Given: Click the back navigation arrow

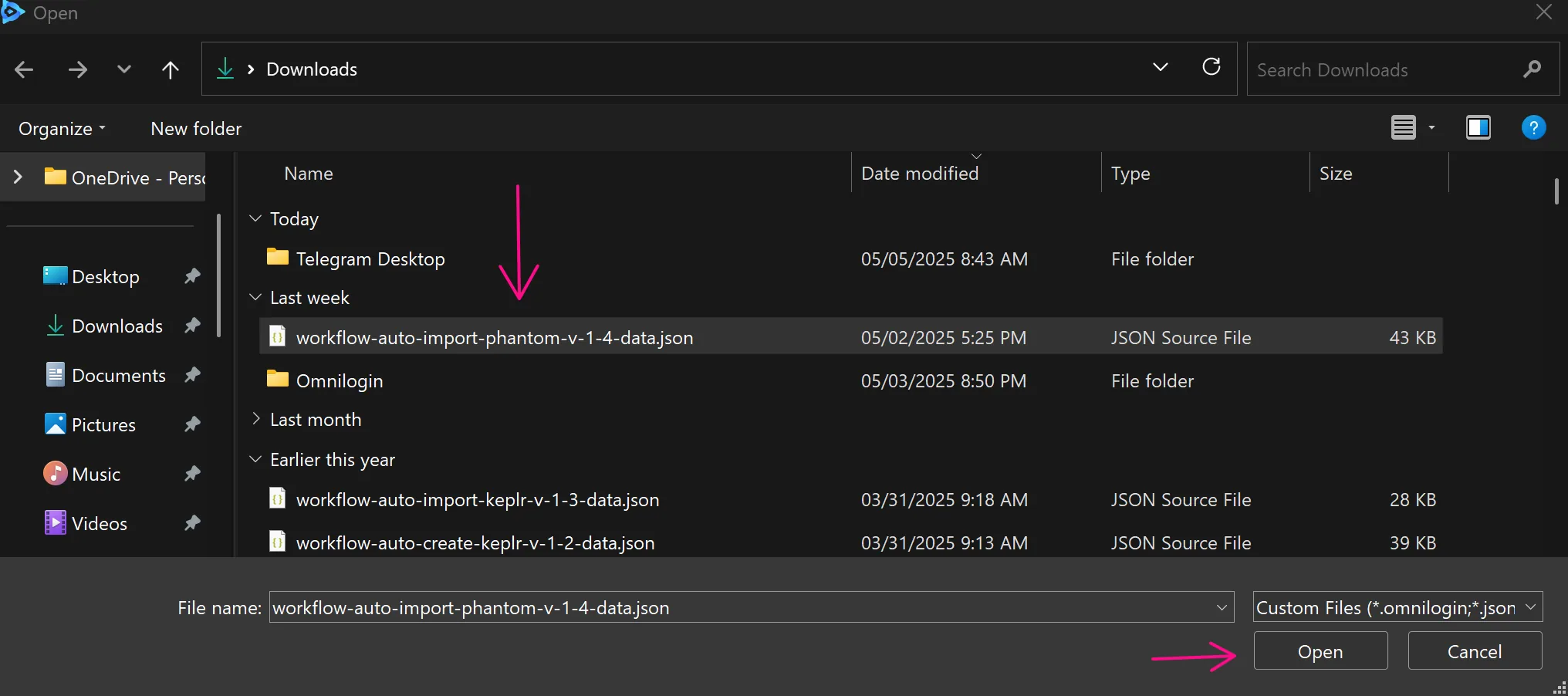Looking at the screenshot, I should pos(24,69).
